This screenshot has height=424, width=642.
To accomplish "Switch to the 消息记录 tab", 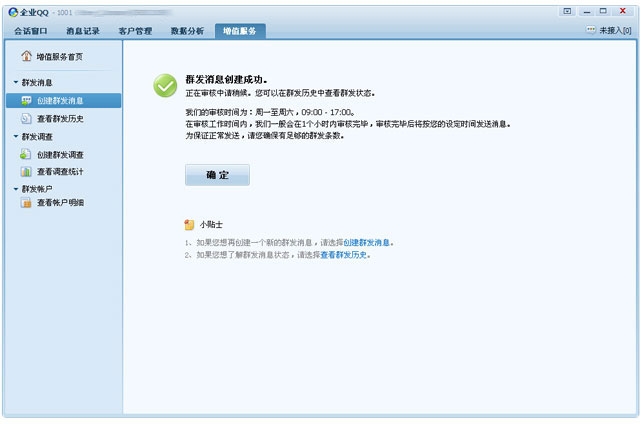I will 83,31.
